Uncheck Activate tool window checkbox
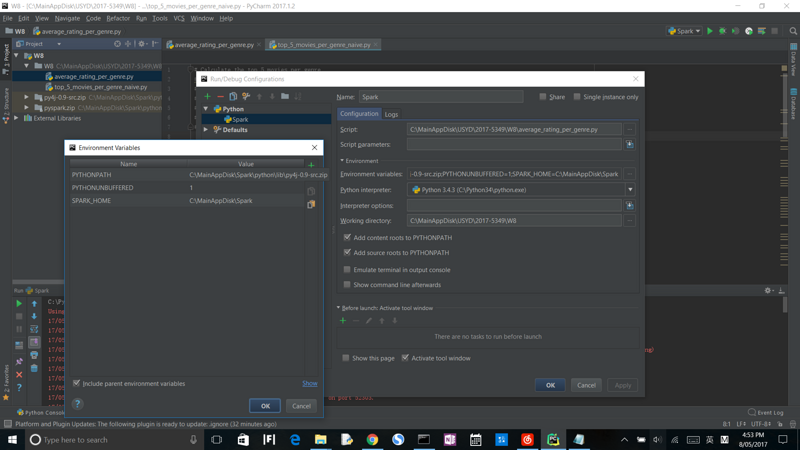 click(405, 358)
